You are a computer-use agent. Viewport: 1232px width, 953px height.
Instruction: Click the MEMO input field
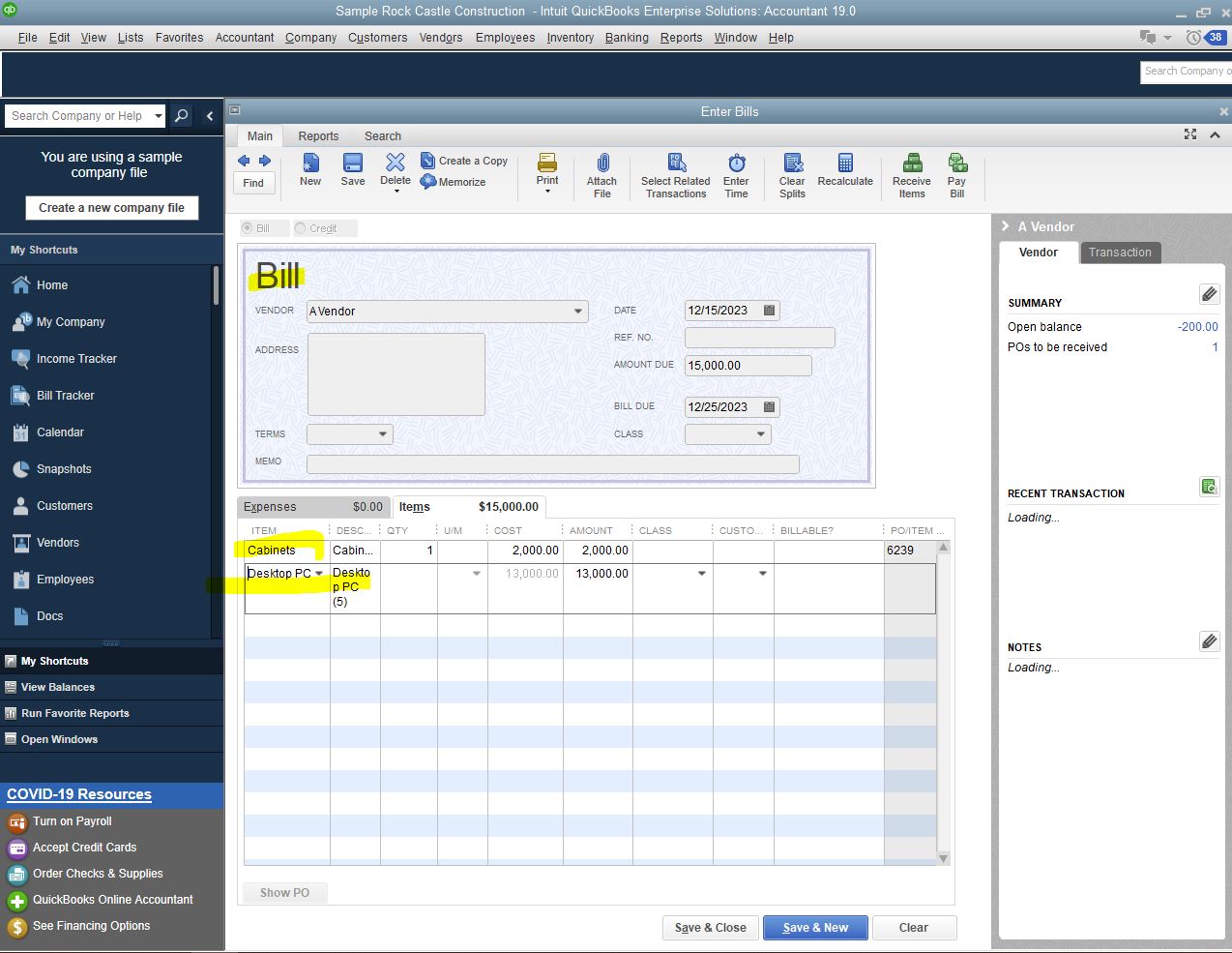click(552, 464)
